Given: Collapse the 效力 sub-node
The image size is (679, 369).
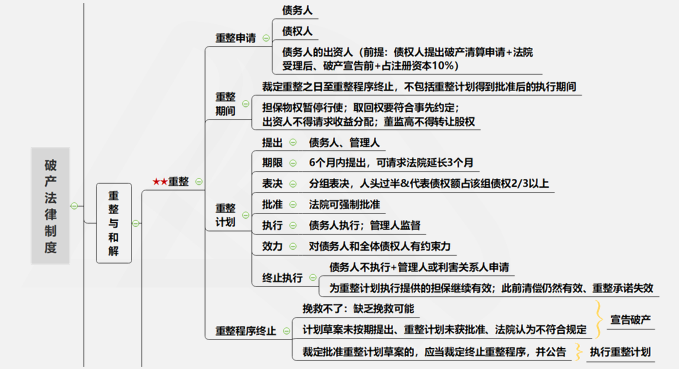Looking at the screenshot, I should click(x=293, y=246).
